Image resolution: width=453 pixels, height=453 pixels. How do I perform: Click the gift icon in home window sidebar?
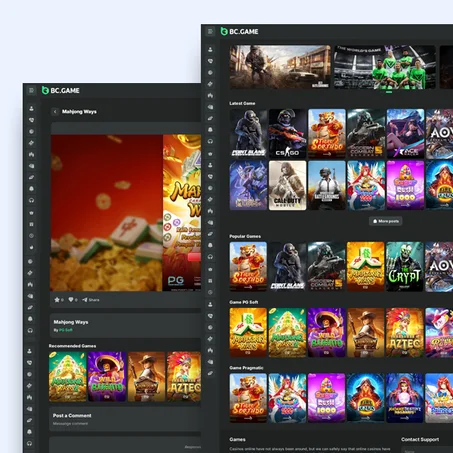pos(210,281)
